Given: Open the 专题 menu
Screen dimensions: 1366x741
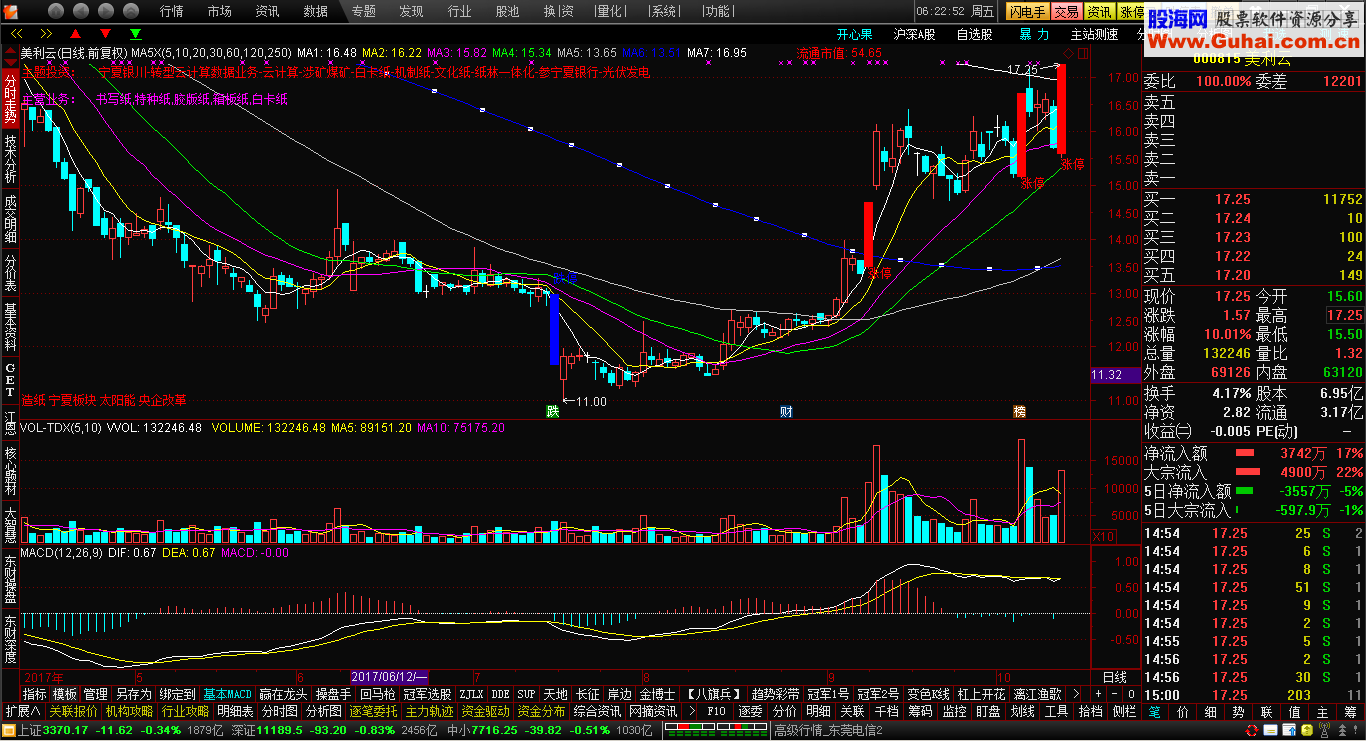Looking at the screenshot, I should click(x=364, y=12).
